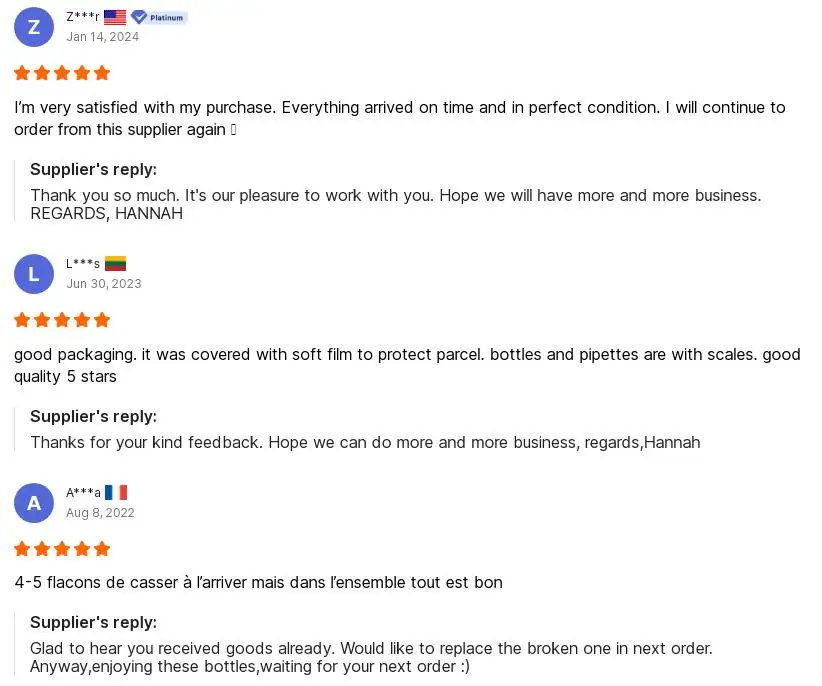Click the United States flag icon

(x=115, y=17)
